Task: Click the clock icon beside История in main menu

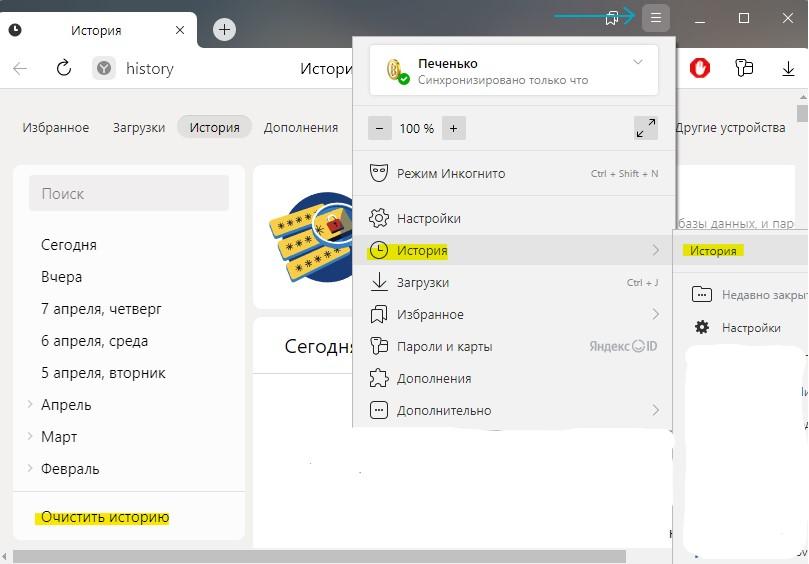Action: [379, 250]
